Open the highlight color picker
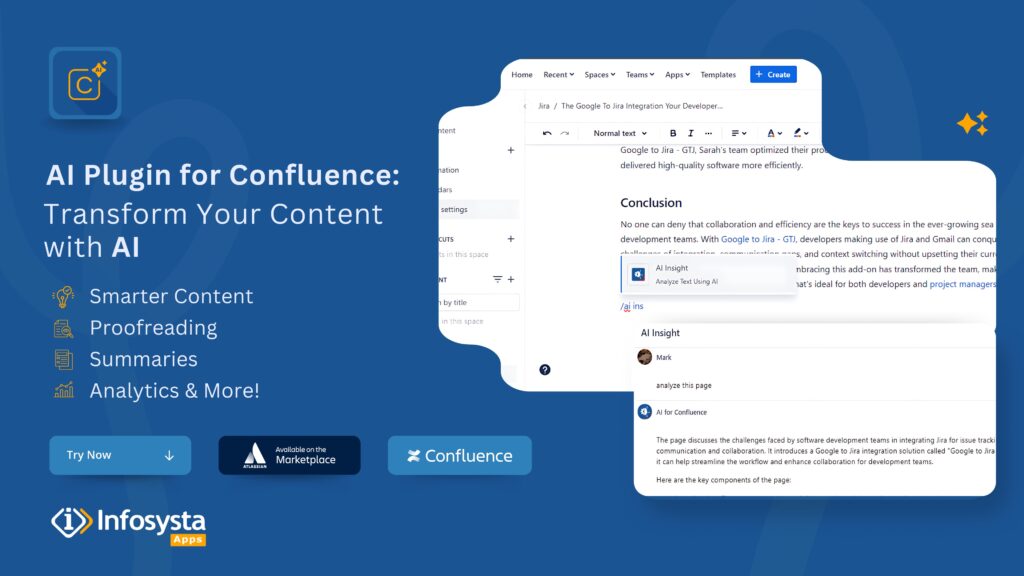1024x576 pixels. click(x=801, y=133)
